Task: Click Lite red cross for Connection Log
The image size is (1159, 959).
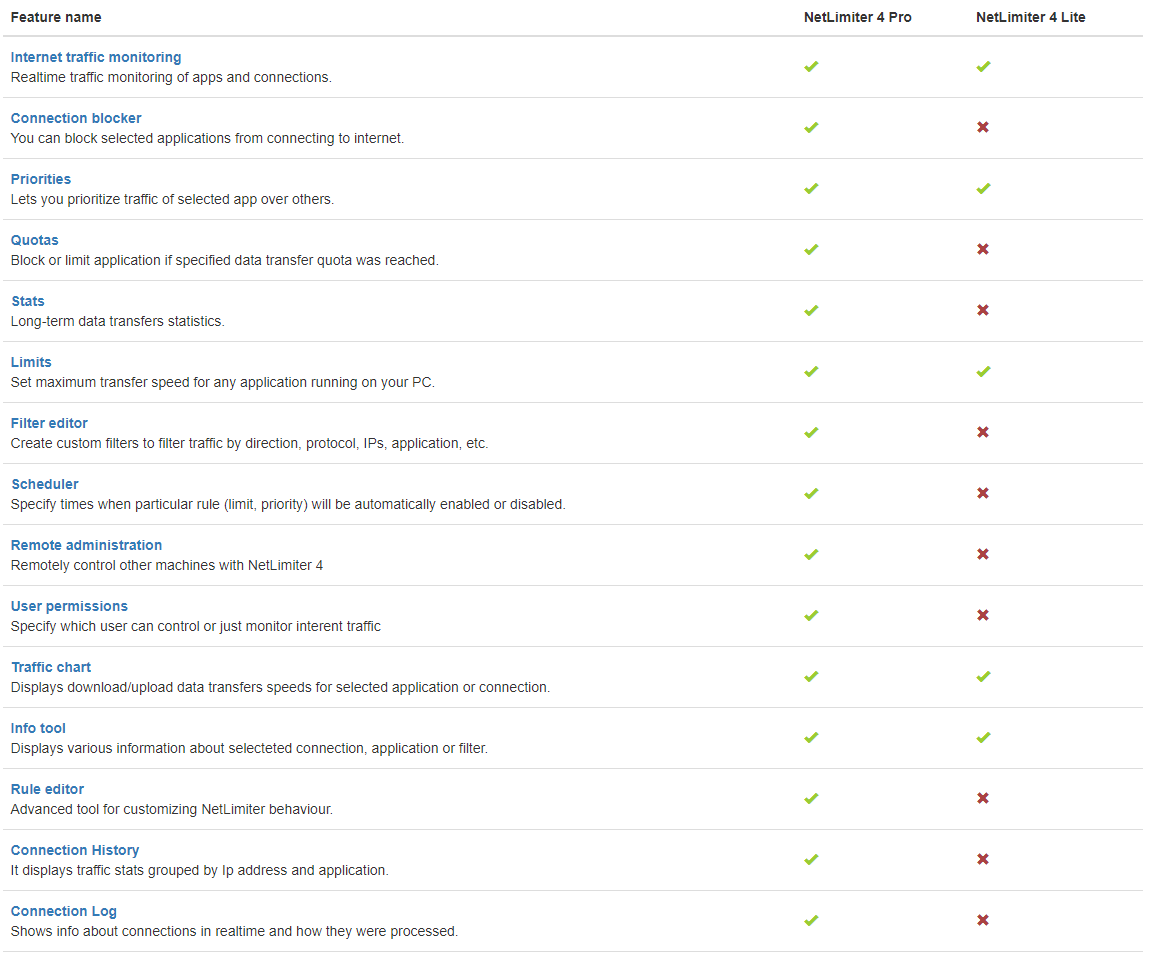Action: [x=983, y=920]
